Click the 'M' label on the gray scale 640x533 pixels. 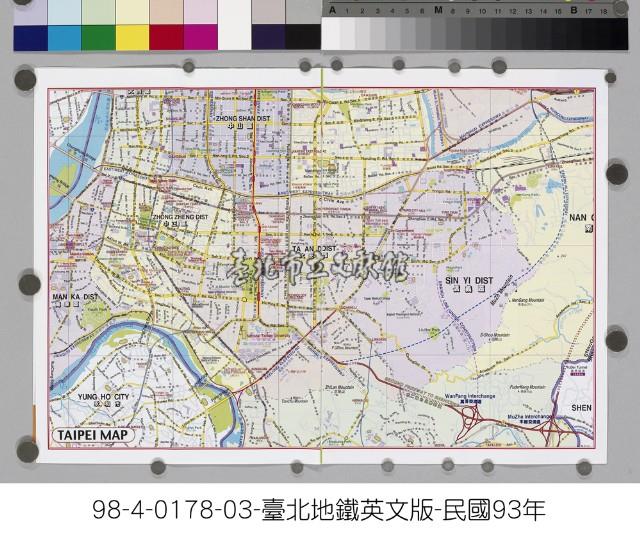tap(438, 10)
